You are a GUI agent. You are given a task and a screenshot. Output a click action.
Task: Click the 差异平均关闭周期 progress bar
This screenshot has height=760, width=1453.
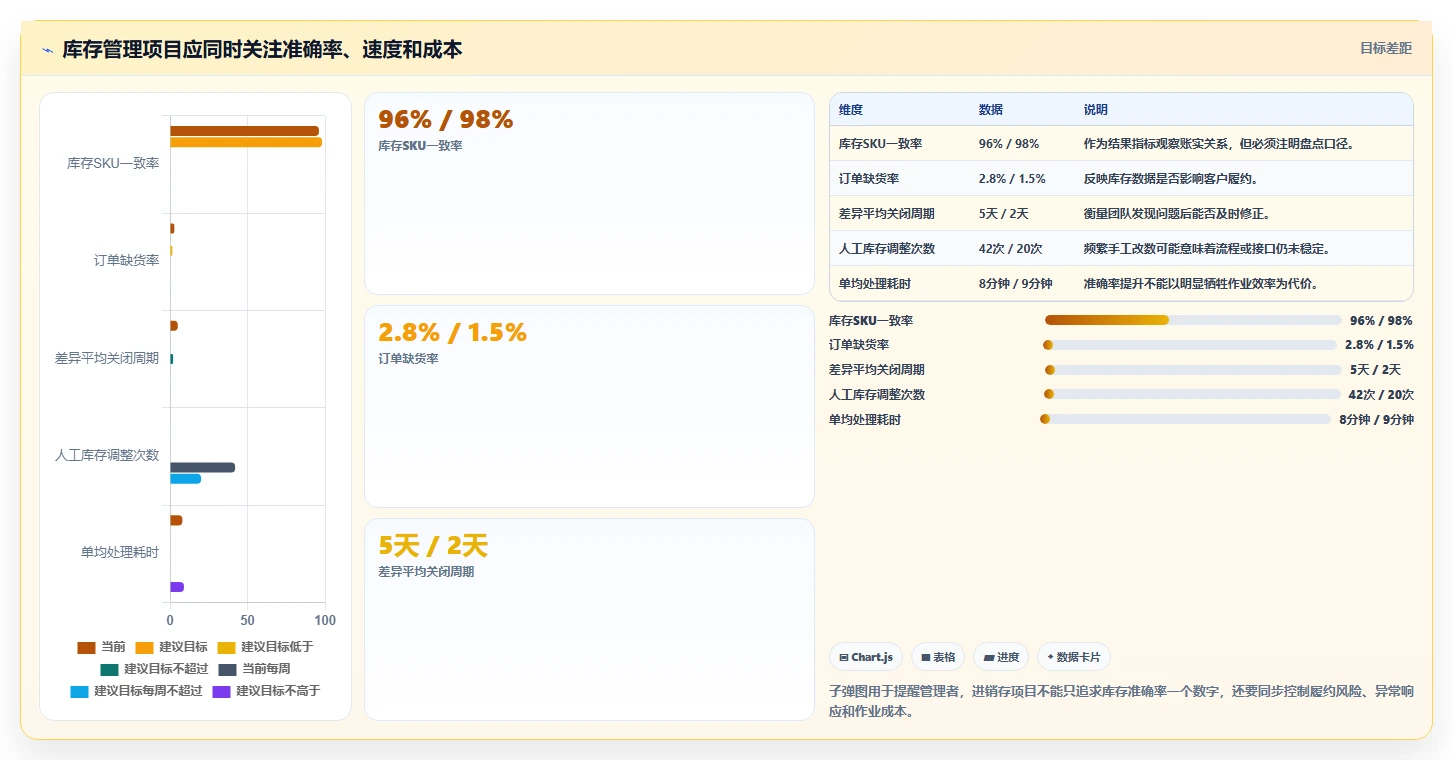(1192, 370)
